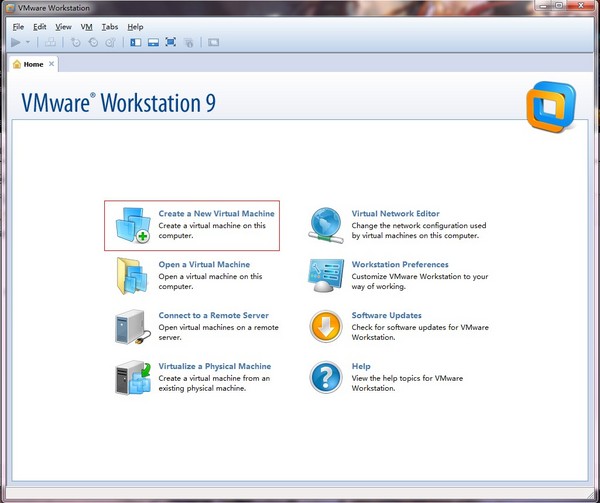Screen dimensions: 600x503
Task: Click the Connect to a Remote Server icon
Action: 132,326
